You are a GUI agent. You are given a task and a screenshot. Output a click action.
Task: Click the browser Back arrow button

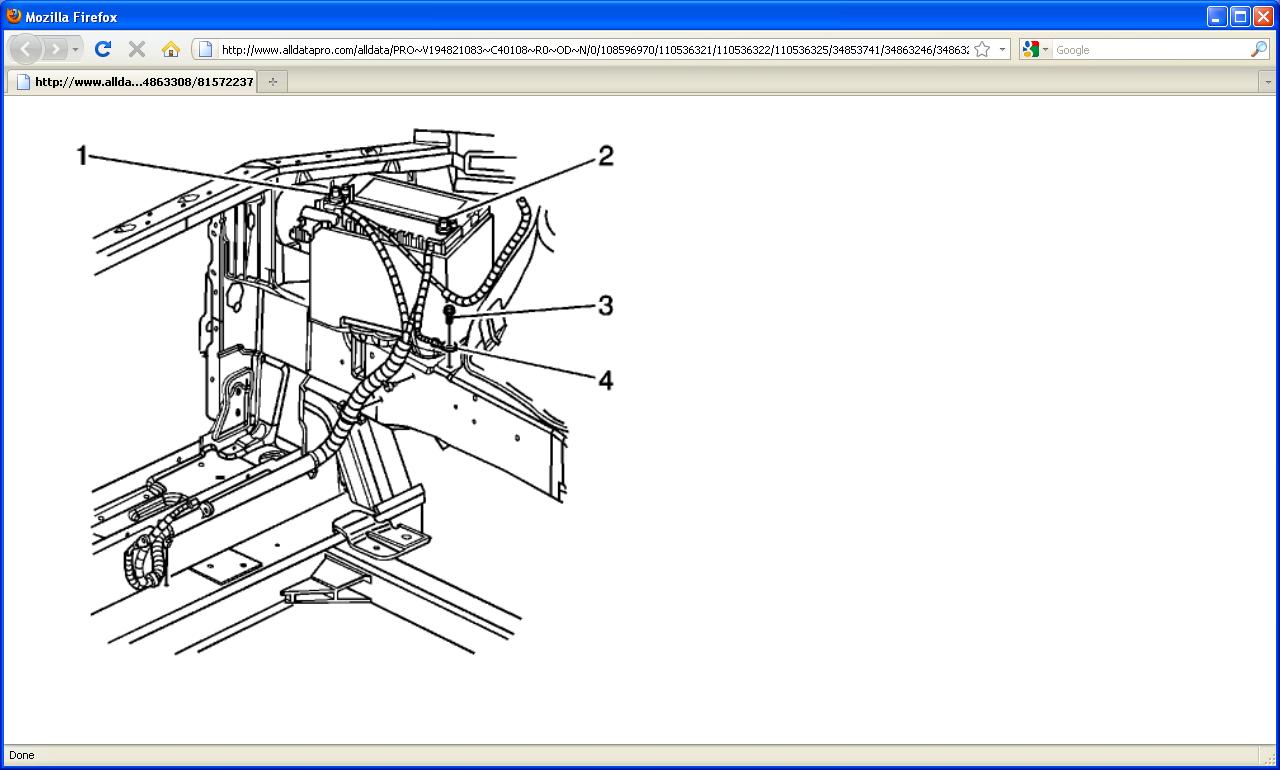pyautogui.click(x=25, y=49)
